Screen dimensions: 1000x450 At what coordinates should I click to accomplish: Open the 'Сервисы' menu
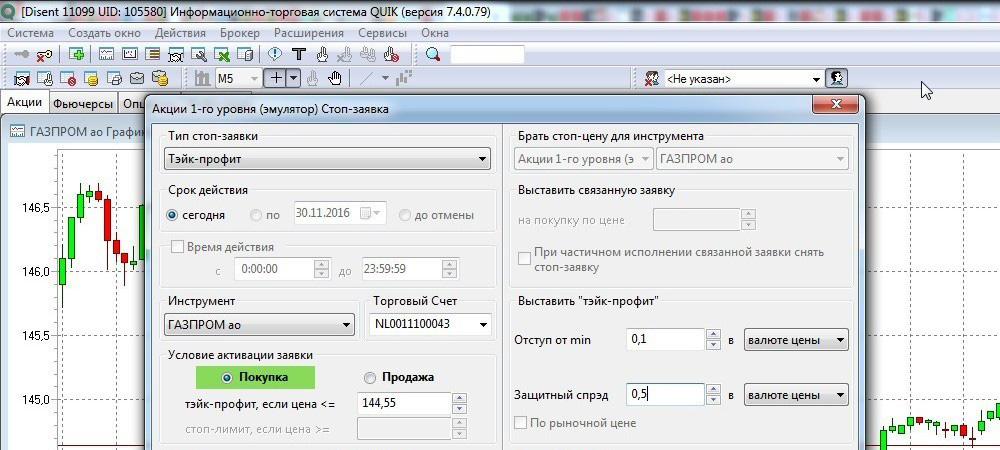coord(382,33)
